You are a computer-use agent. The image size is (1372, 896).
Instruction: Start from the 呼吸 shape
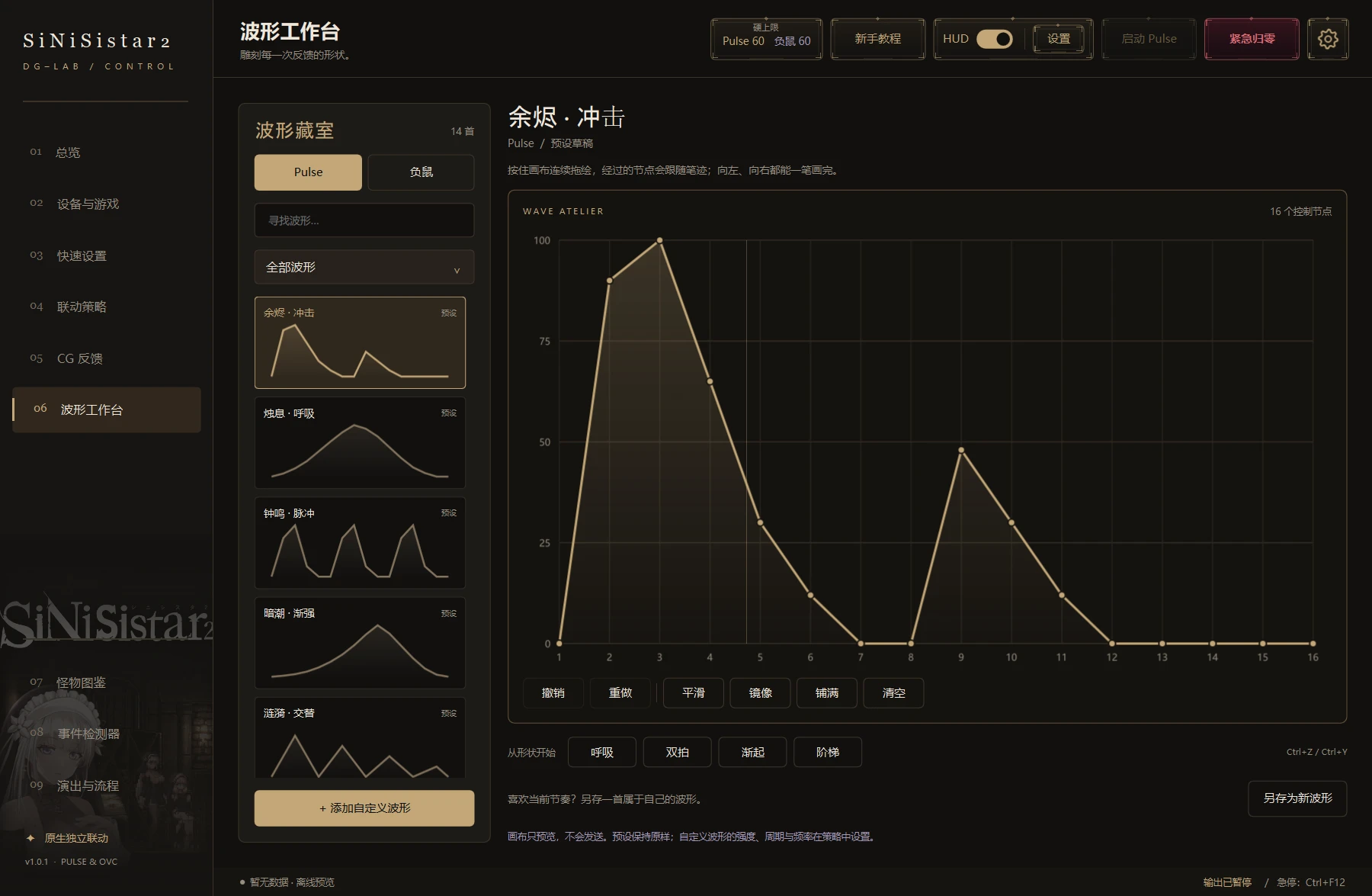click(602, 752)
